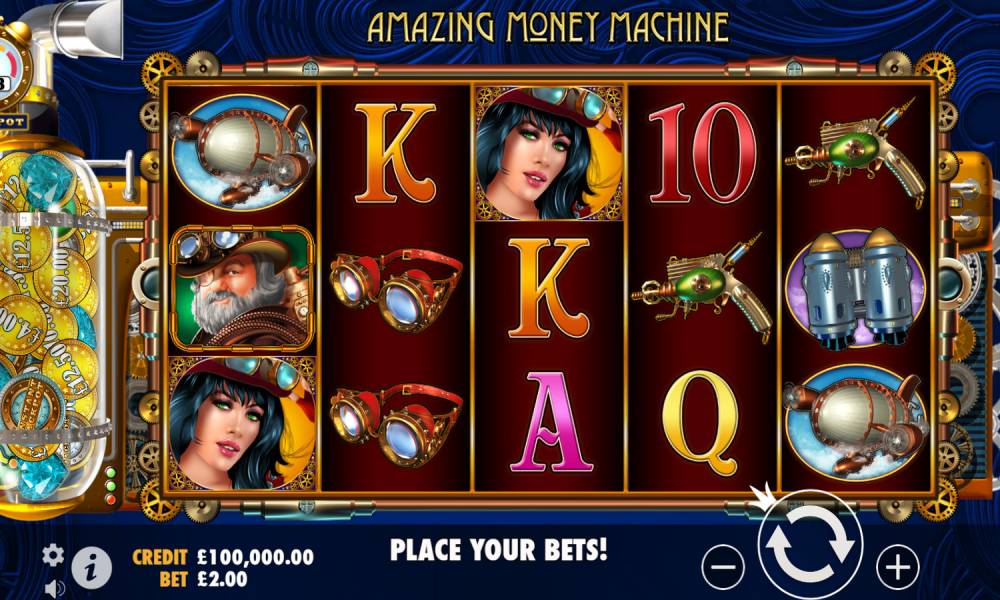Click the CREDIT balance amount

(255, 557)
